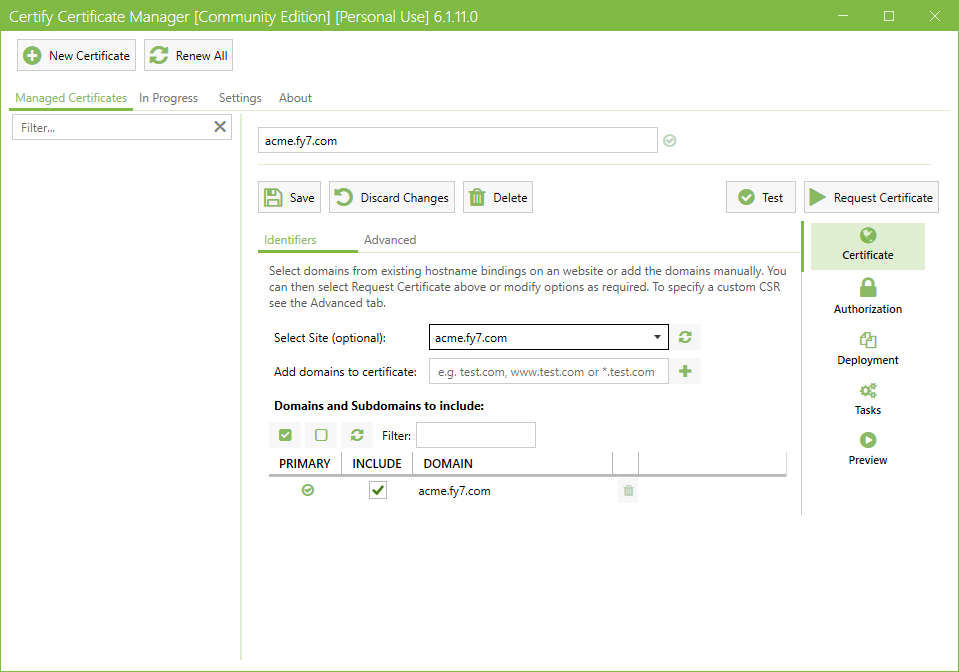The image size is (959, 672).
Task: Click the Add domains to certificate field
Action: tap(549, 372)
